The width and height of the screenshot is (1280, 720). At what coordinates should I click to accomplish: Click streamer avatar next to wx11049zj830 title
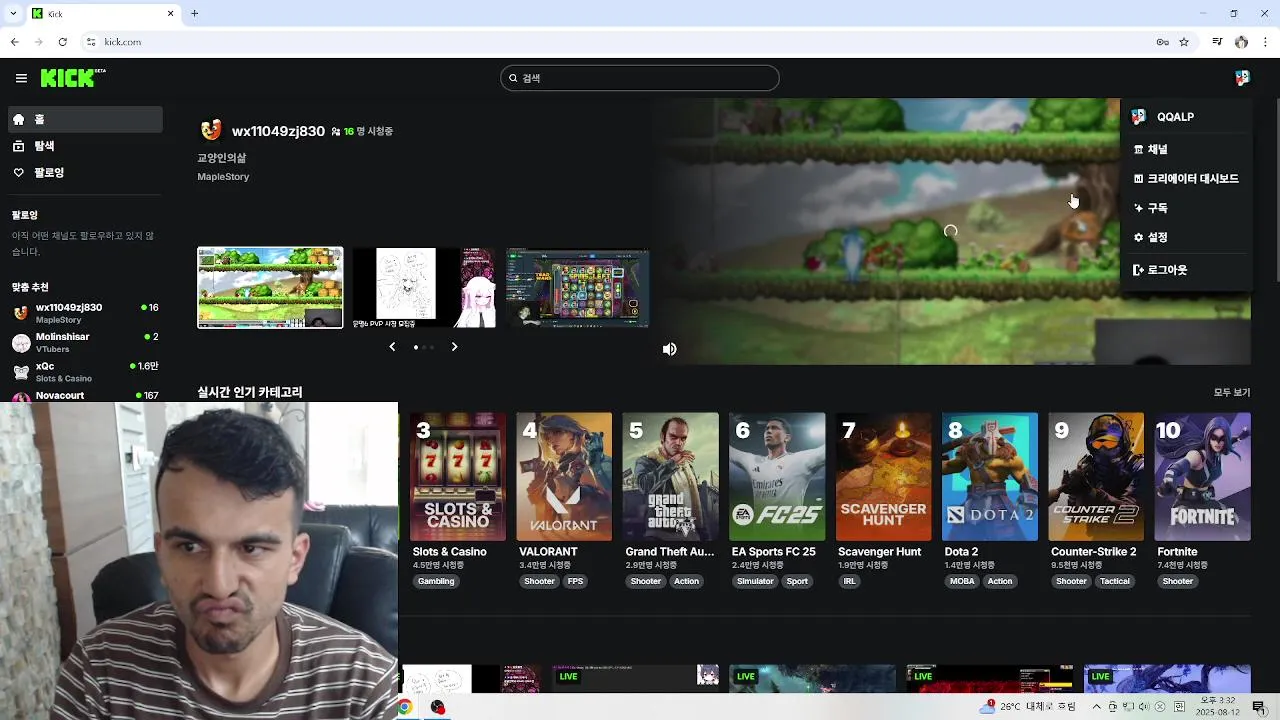211,130
